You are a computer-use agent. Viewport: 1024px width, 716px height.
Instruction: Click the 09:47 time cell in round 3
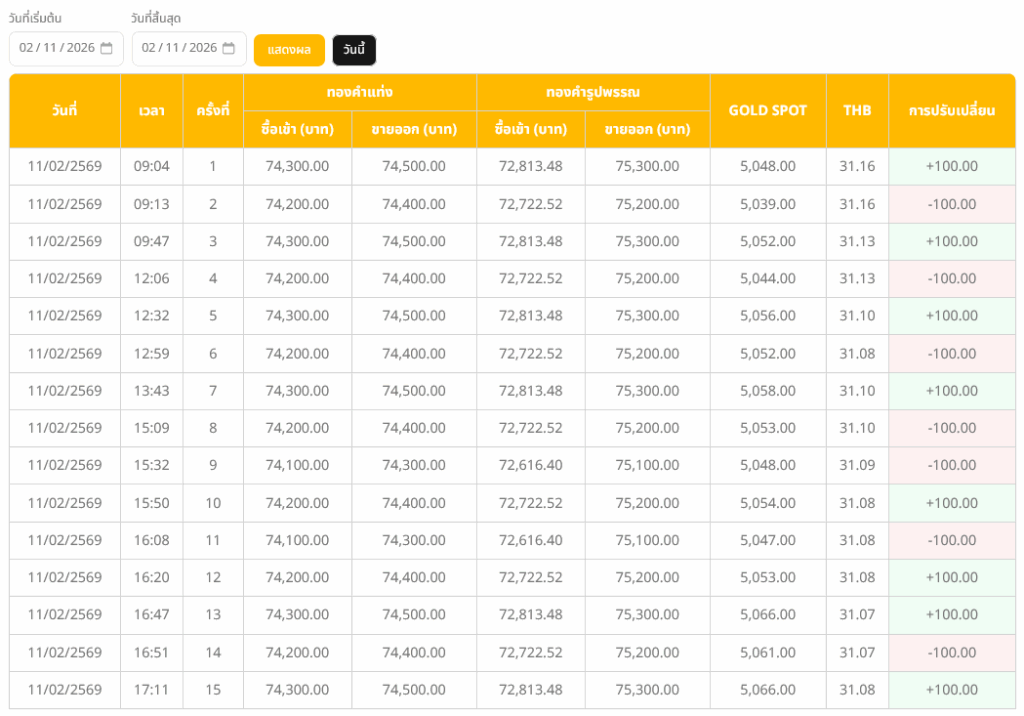pyautogui.click(x=152, y=241)
